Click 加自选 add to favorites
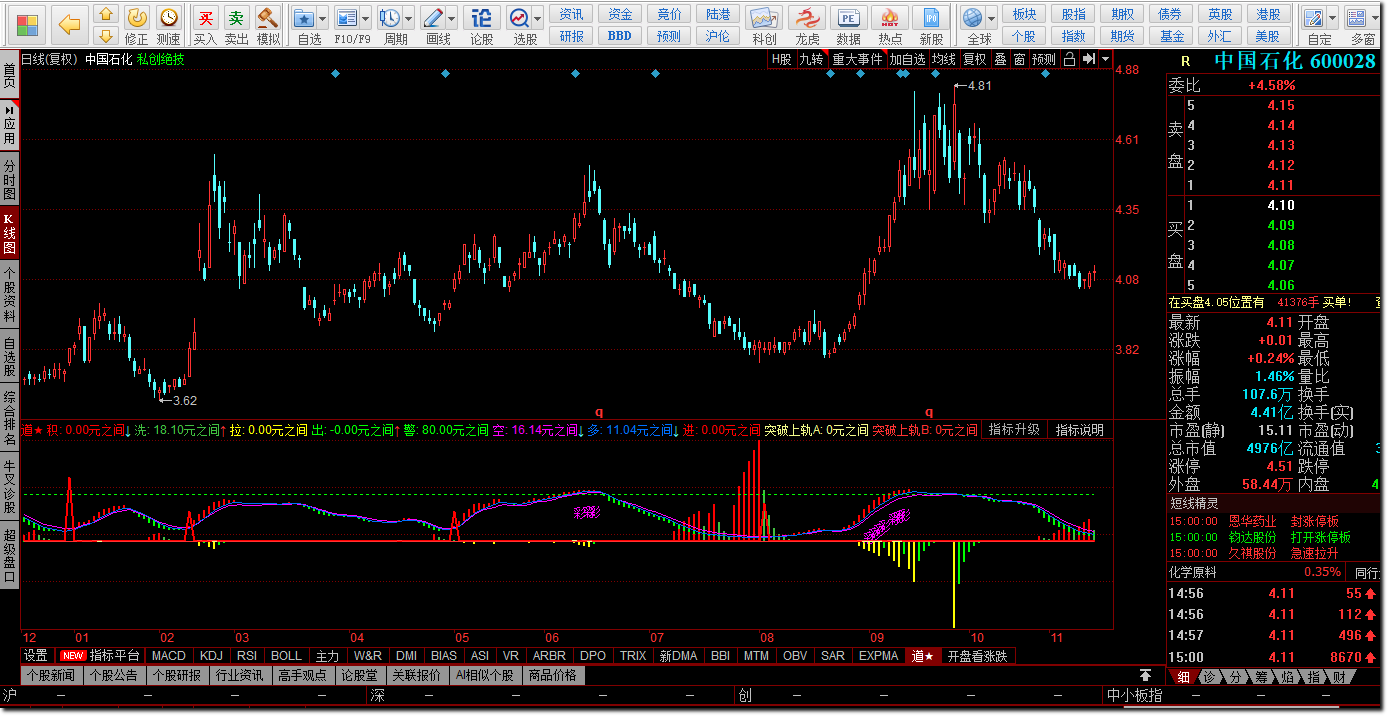 pyautogui.click(x=908, y=59)
